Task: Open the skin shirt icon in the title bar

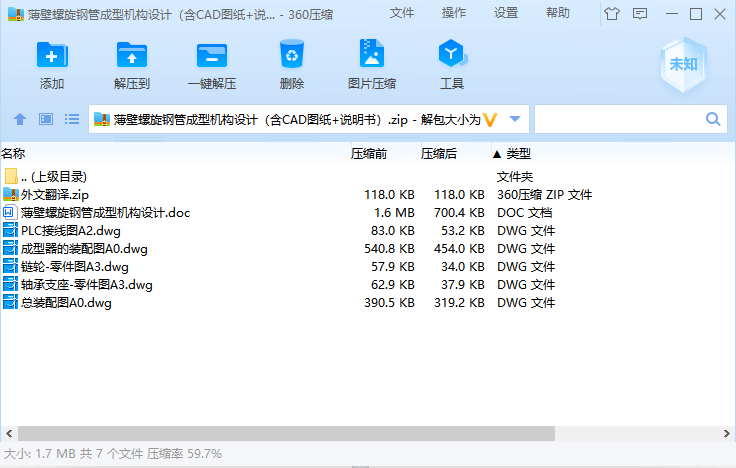Action: [x=612, y=14]
